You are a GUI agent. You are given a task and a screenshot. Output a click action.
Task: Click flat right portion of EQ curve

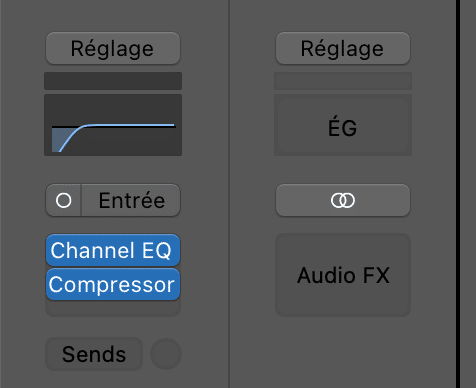(133, 125)
